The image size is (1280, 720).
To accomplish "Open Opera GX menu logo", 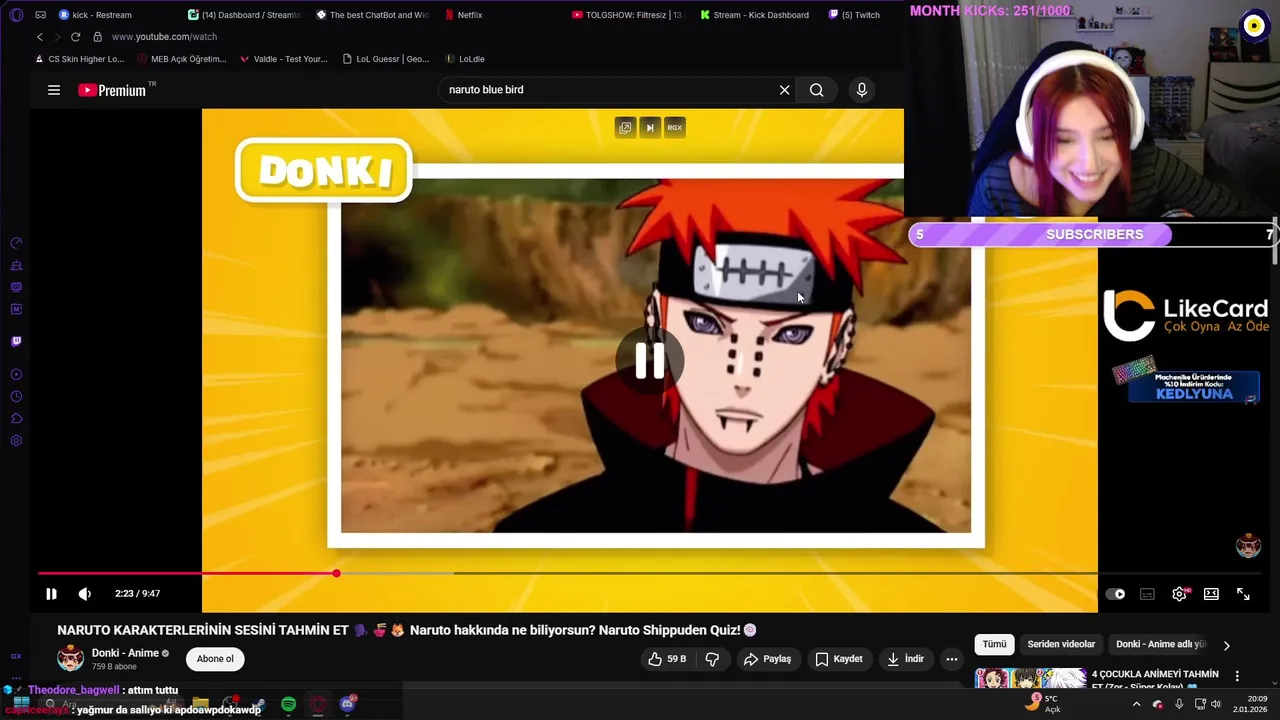I will (x=16, y=15).
